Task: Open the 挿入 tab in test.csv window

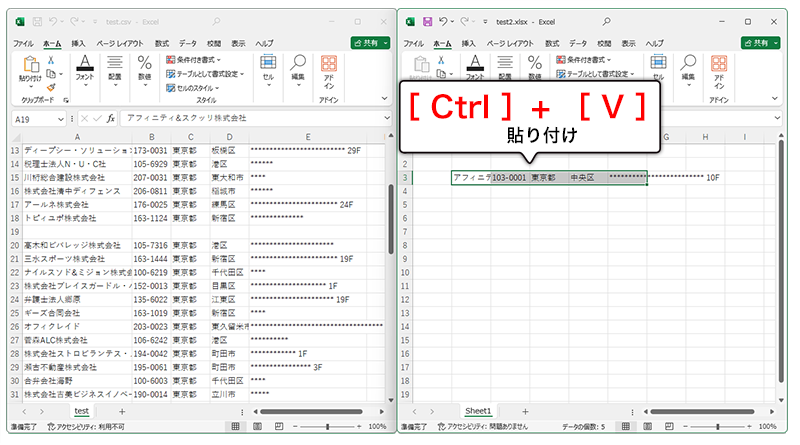Action: (78, 44)
